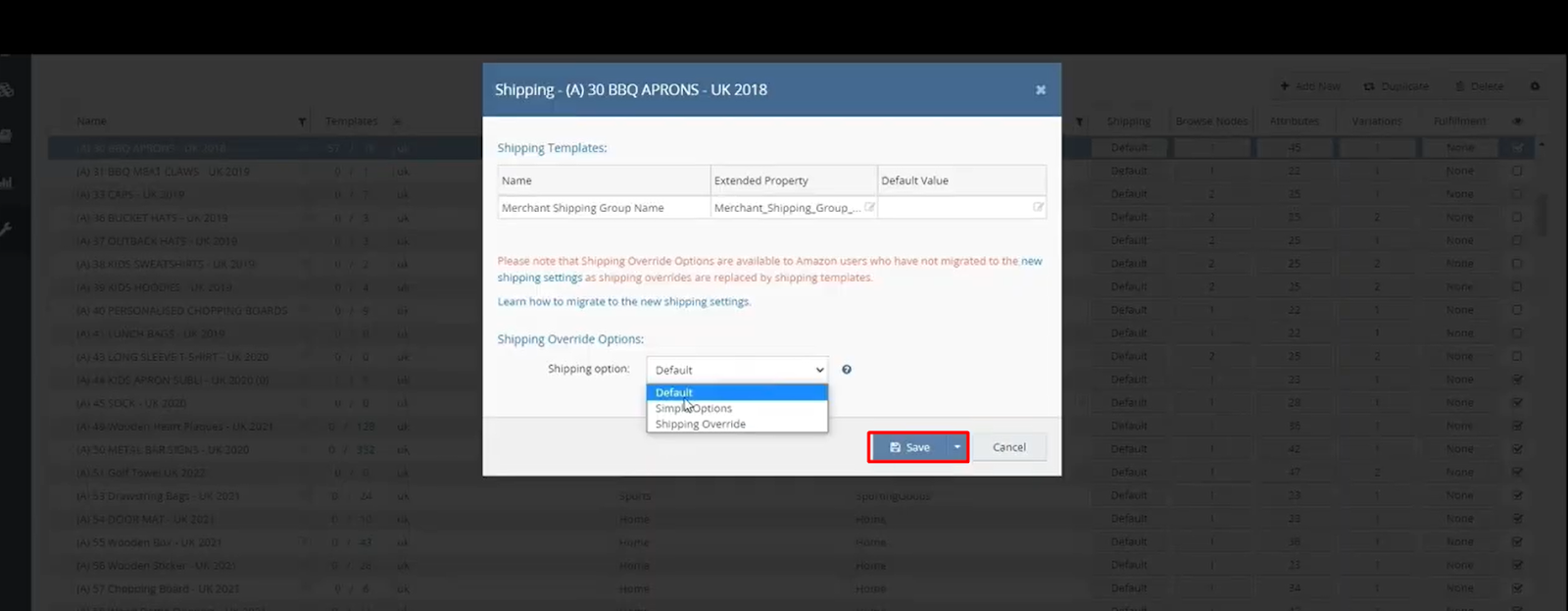Tick the checkbox for the 38 KIDS SWEATSHIRTS row
This screenshot has height=611, width=1568.
click(x=1517, y=264)
